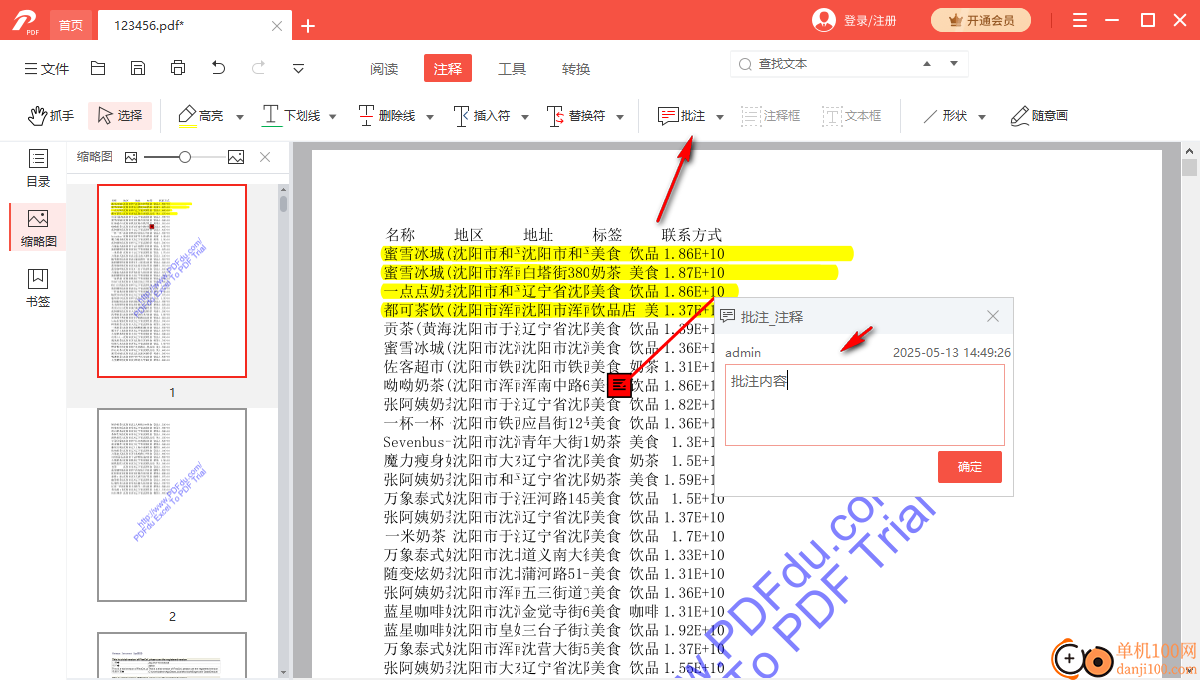Open the 删除线 dropdown arrow

coord(430,117)
